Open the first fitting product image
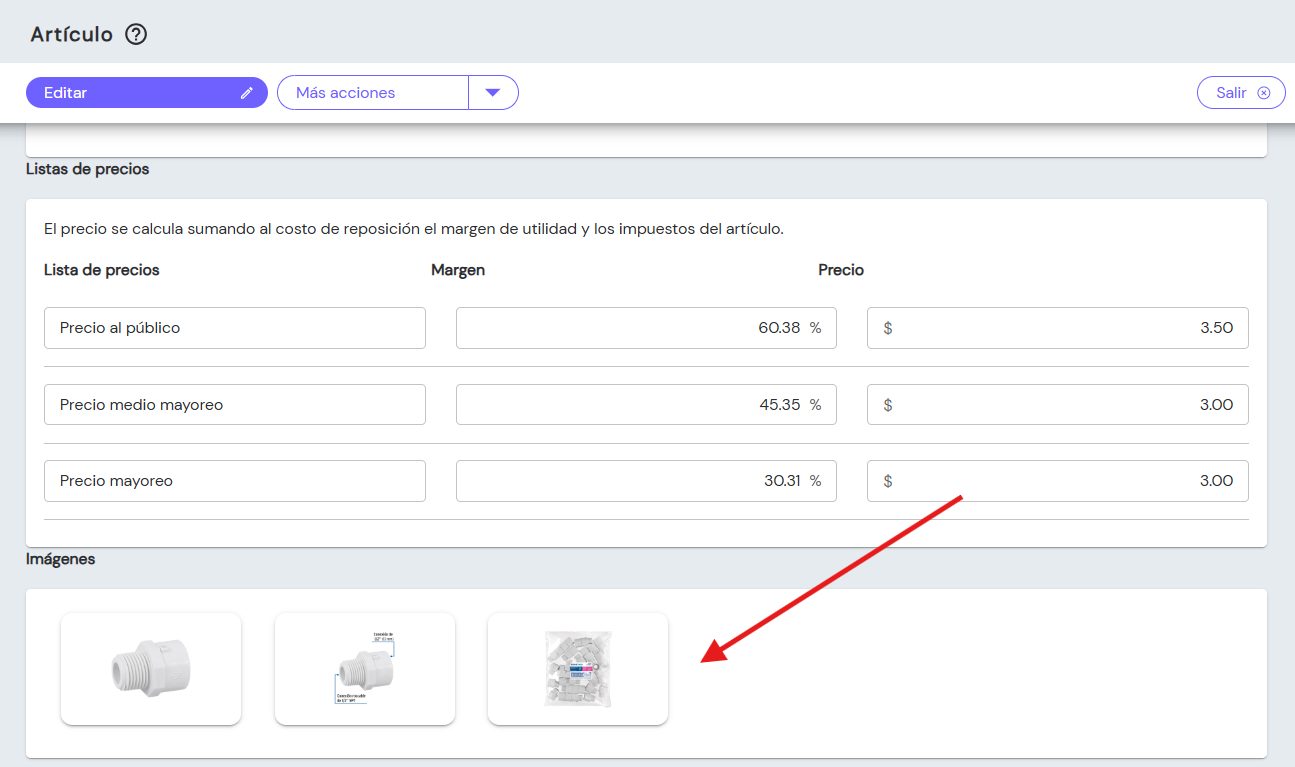The image size is (1295, 767). point(151,669)
